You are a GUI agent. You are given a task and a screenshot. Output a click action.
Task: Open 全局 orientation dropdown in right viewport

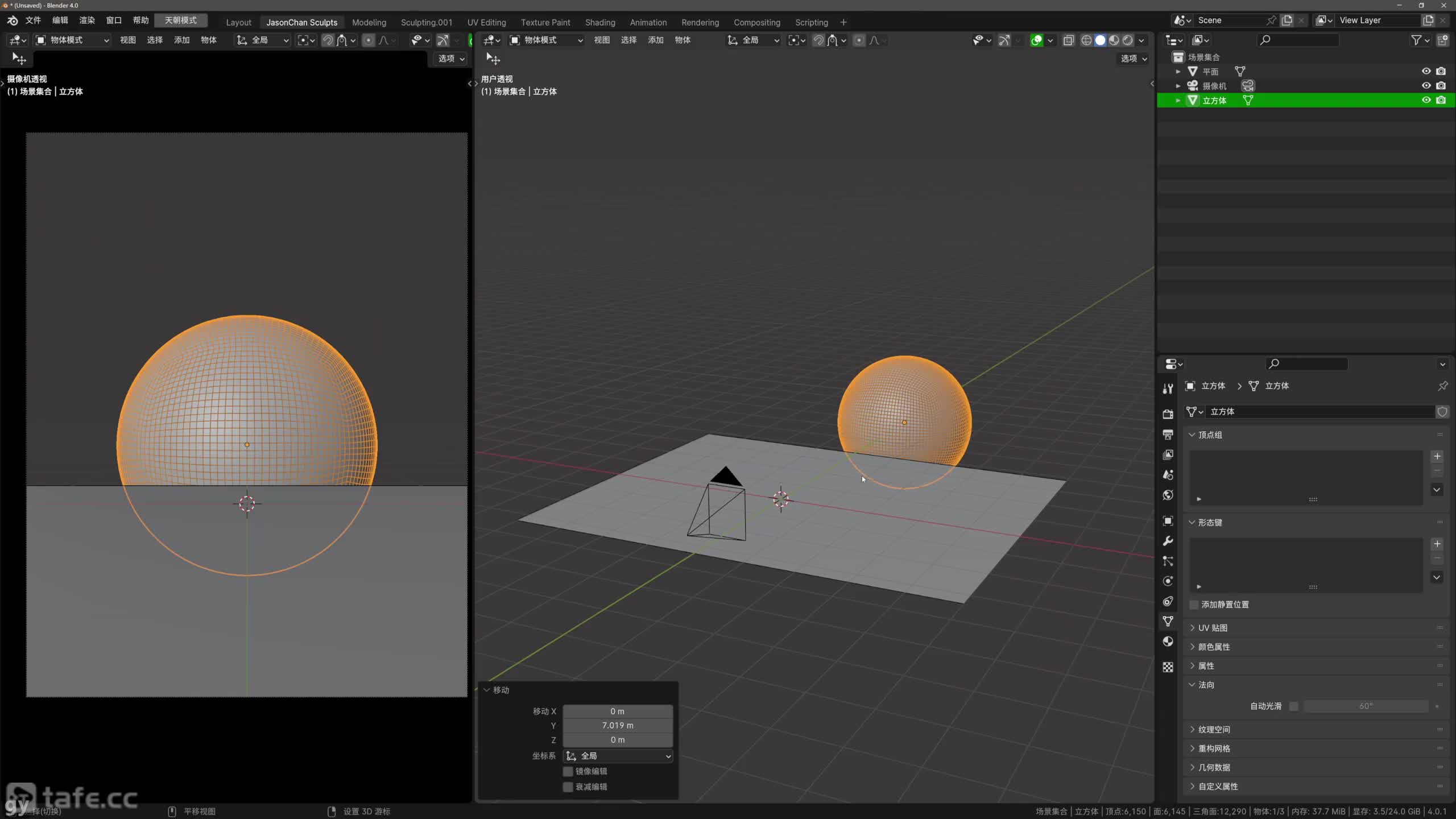click(753, 40)
